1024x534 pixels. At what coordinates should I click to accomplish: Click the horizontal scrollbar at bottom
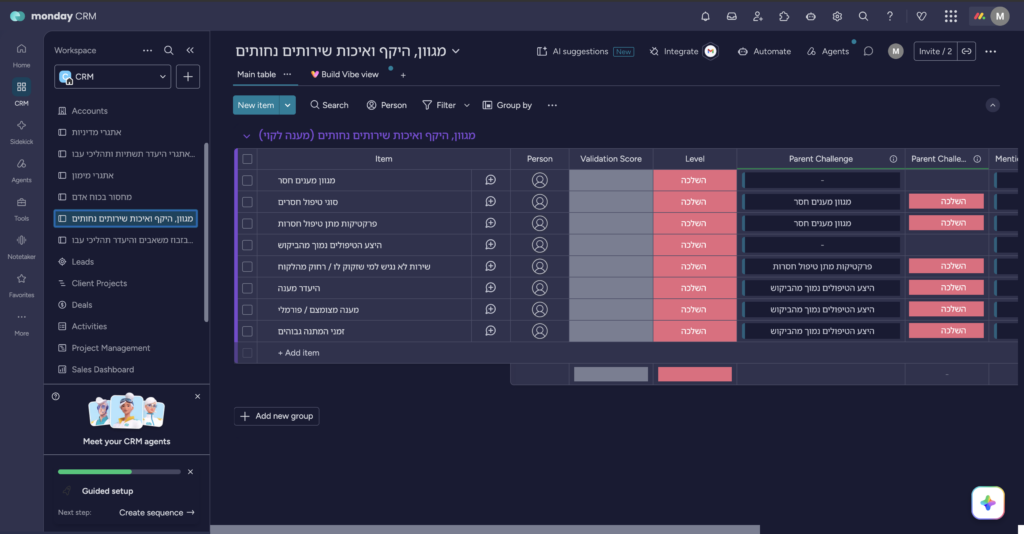click(485, 529)
